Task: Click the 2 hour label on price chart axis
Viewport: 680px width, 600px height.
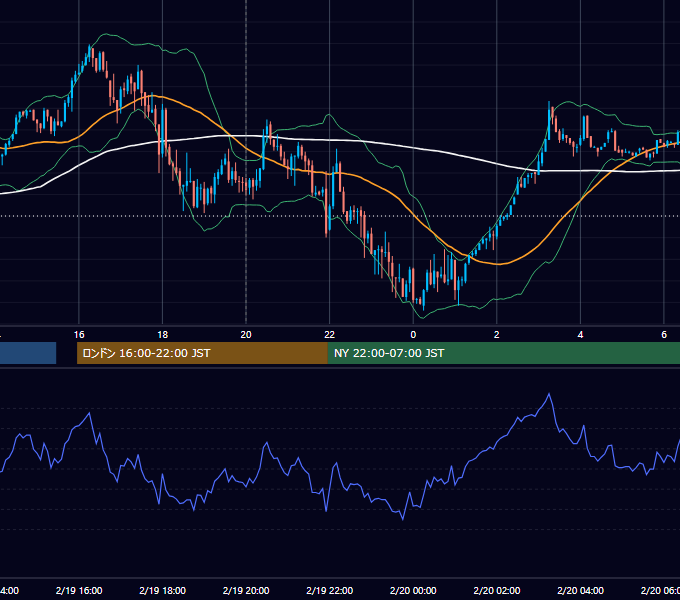Action: coord(497,335)
